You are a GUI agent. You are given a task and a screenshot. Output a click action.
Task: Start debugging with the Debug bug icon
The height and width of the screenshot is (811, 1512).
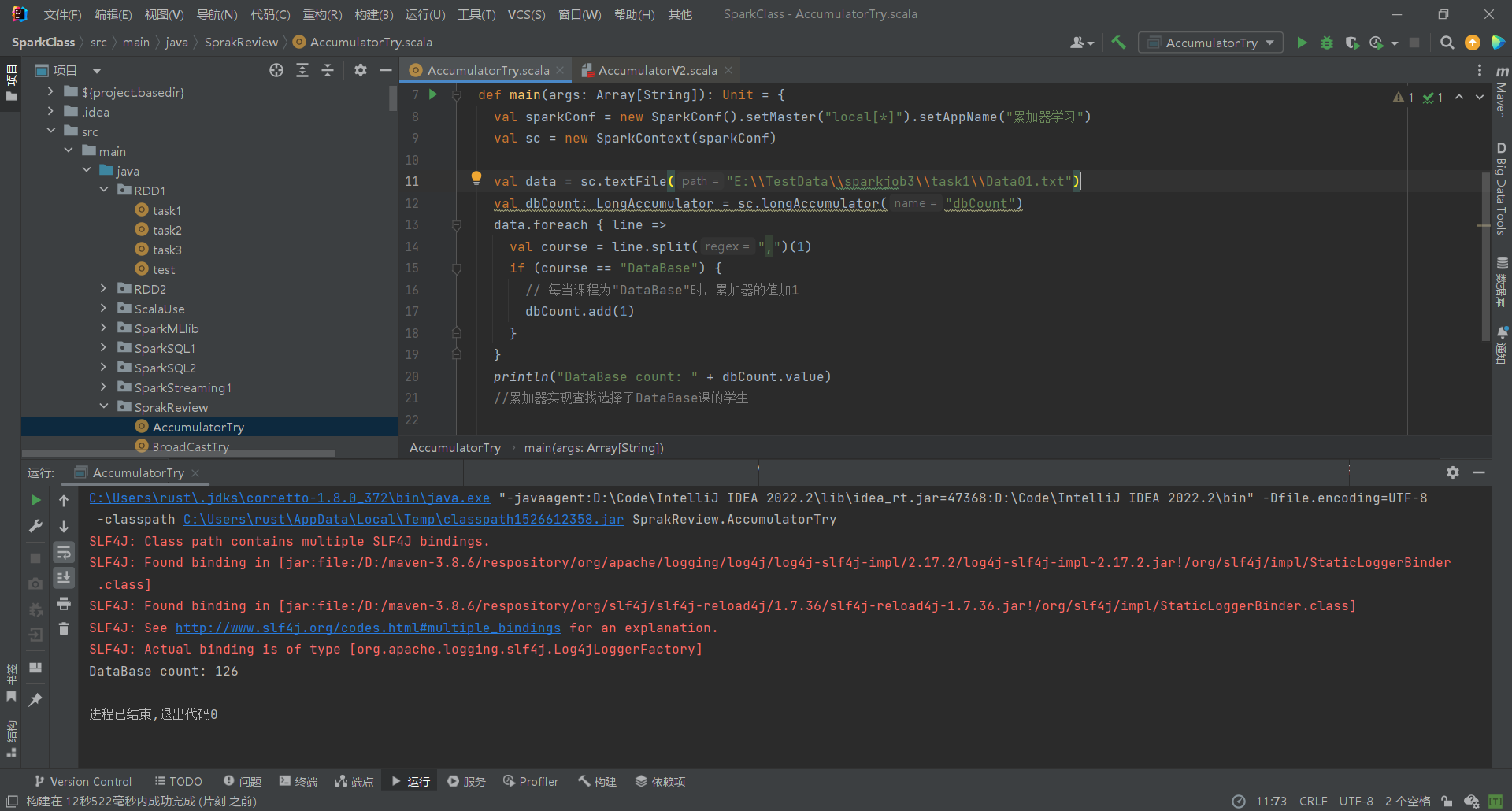tap(1327, 43)
